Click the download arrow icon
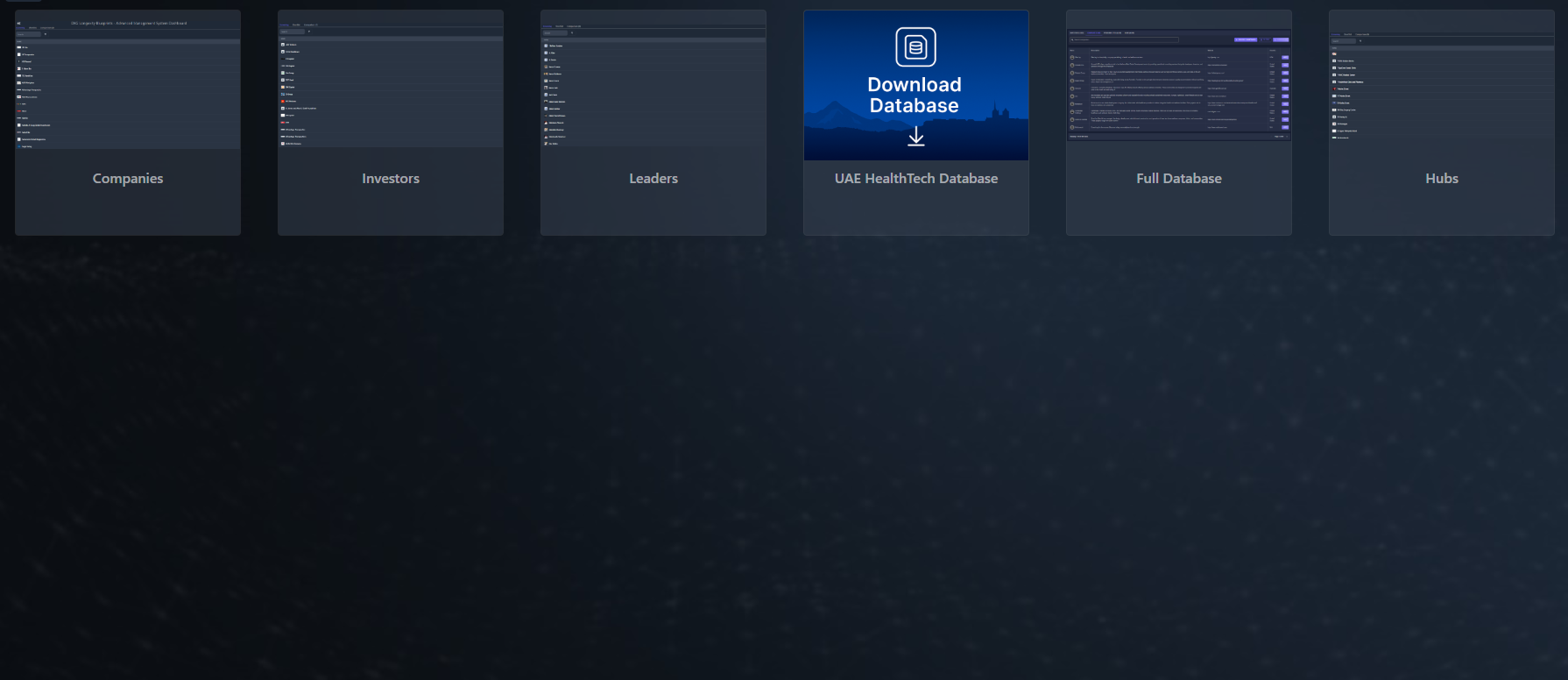1568x680 pixels. click(915, 137)
